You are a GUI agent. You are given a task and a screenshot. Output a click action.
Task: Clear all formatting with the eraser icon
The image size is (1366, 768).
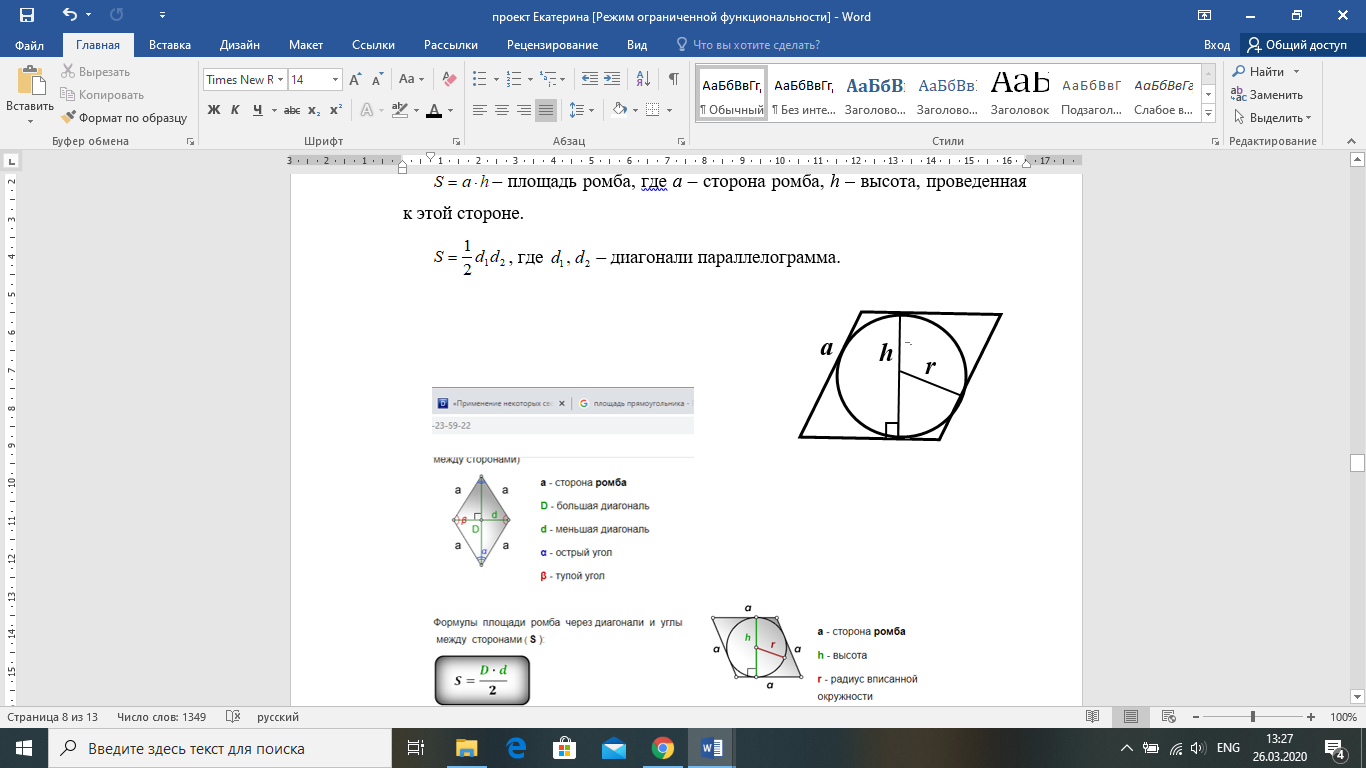[449, 79]
